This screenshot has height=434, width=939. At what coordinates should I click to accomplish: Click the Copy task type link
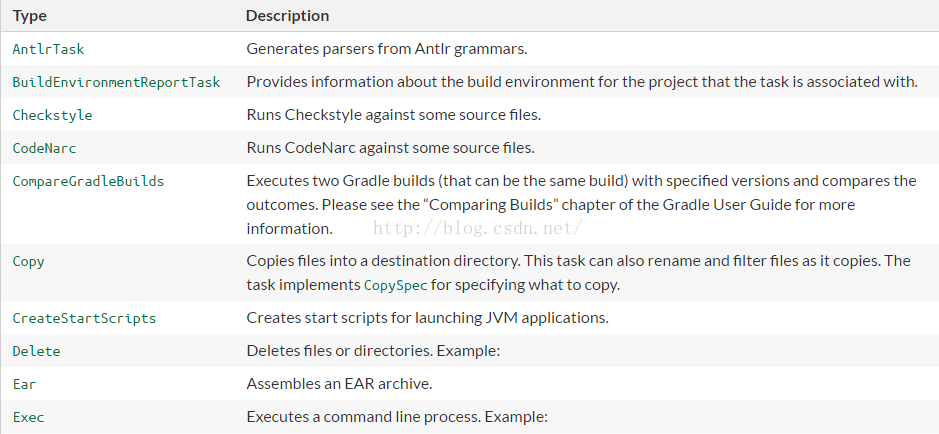click(x=28, y=261)
